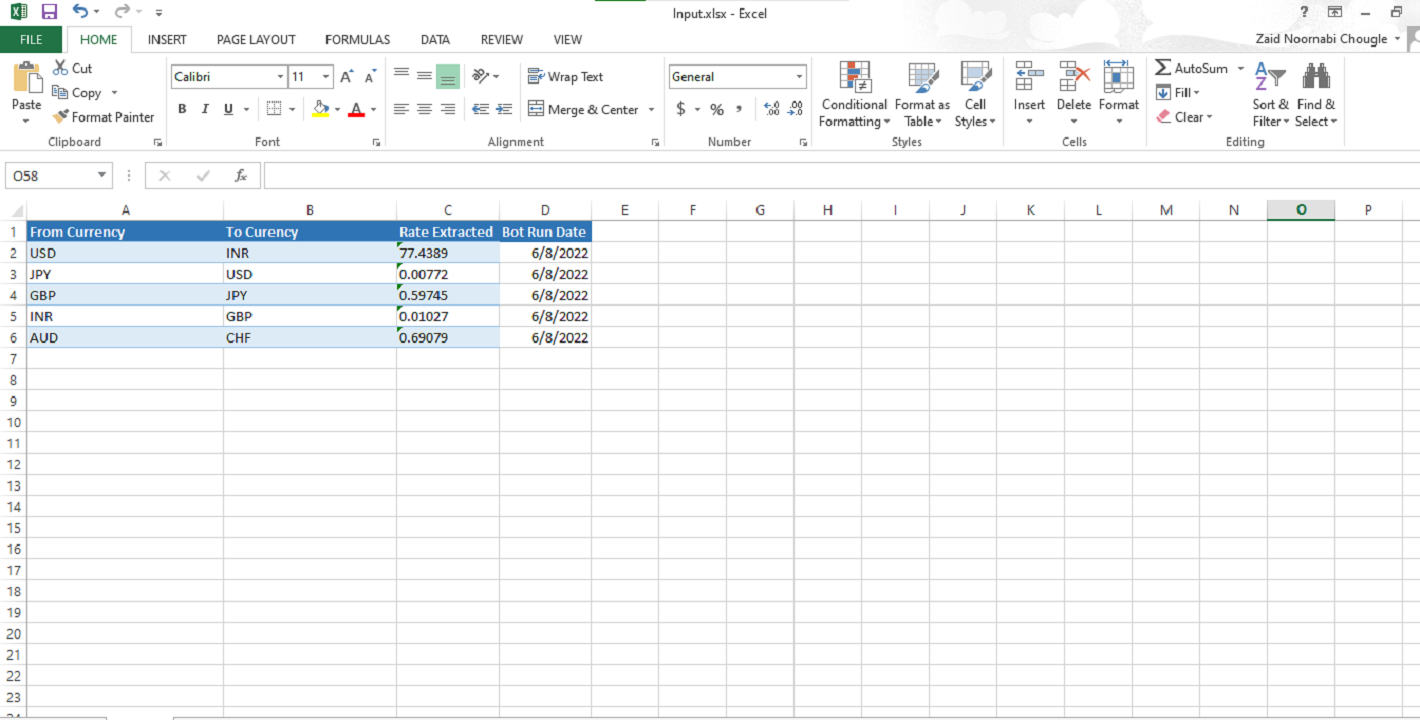
Task: Toggle Bold formatting
Action: click(182, 109)
